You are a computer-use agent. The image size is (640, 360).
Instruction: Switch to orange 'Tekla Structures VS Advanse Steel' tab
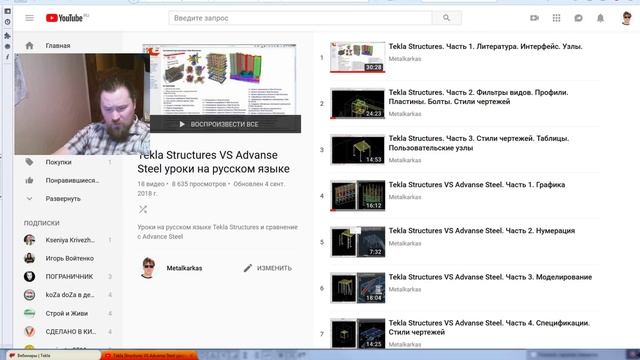click(x=149, y=356)
